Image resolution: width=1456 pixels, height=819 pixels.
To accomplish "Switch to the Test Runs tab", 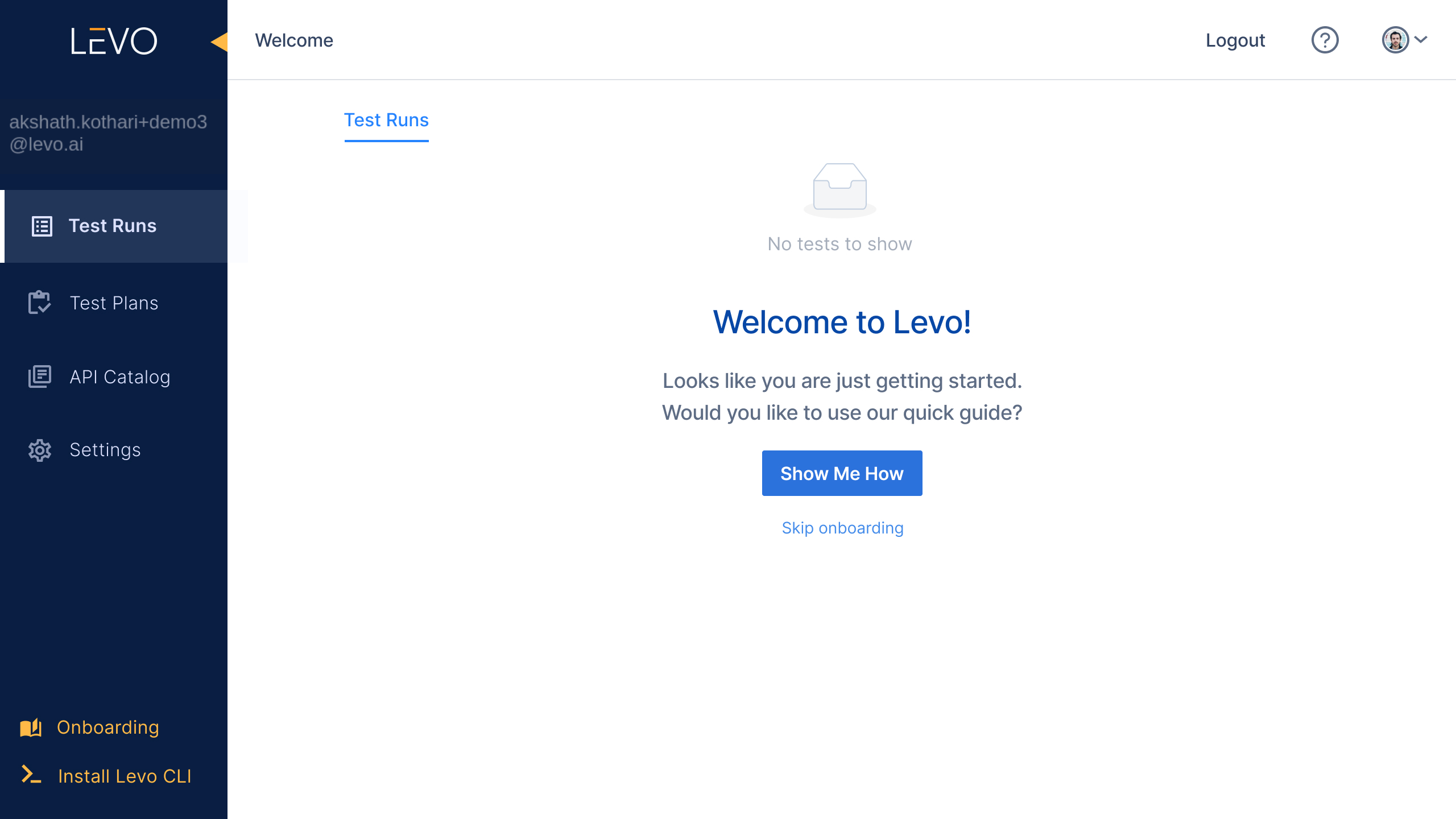I will tap(386, 121).
